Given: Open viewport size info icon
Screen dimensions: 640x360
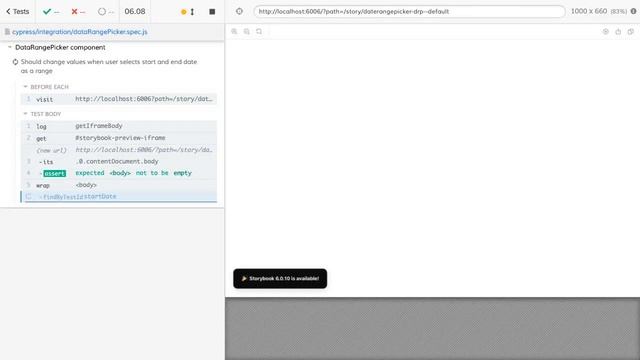Looking at the screenshot, I should [633, 11].
